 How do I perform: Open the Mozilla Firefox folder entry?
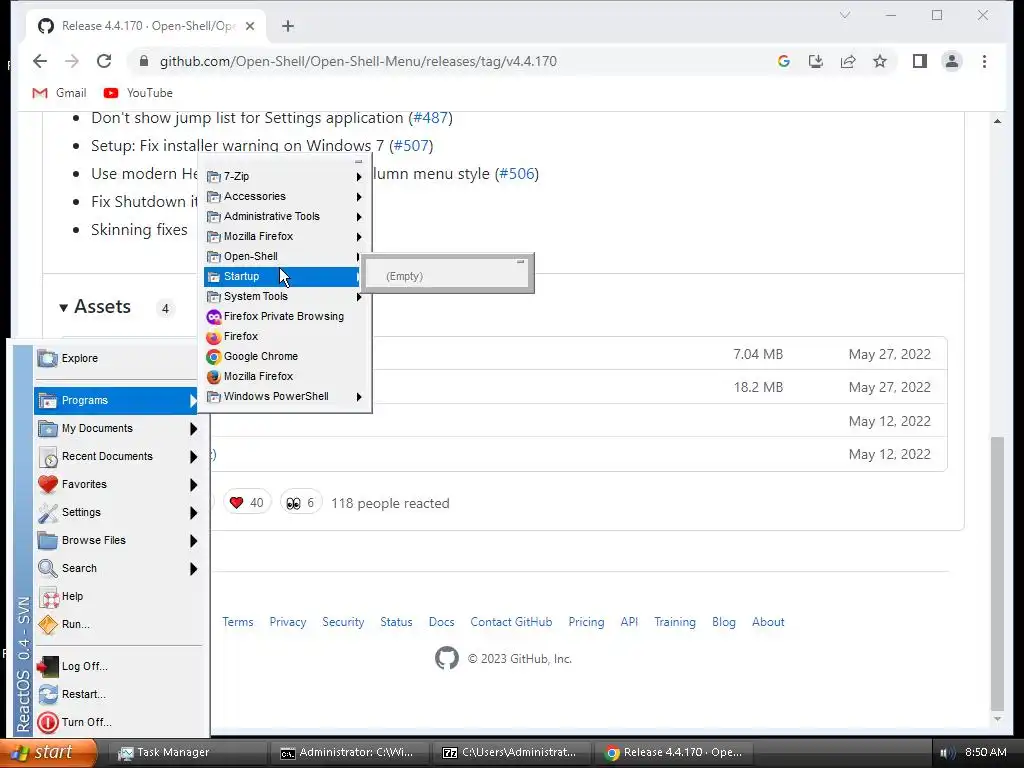coord(282,236)
